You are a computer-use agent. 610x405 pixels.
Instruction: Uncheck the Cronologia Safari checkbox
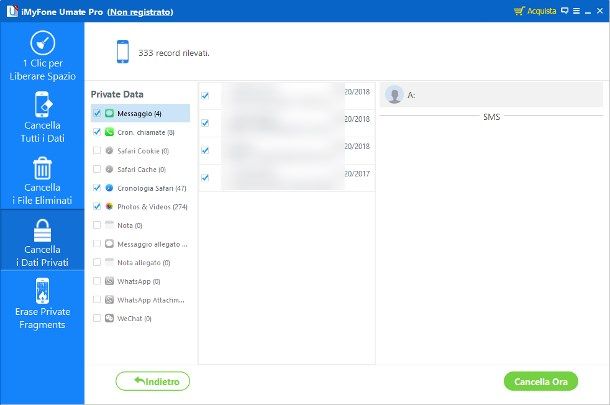97,188
